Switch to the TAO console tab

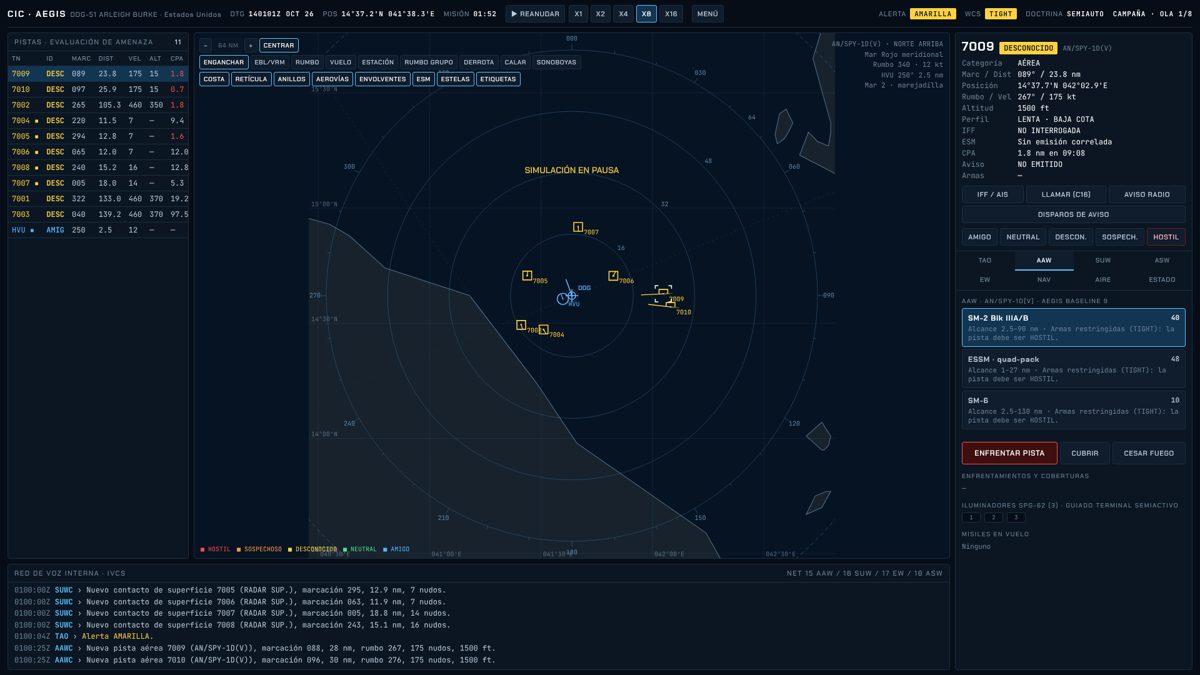point(985,260)
